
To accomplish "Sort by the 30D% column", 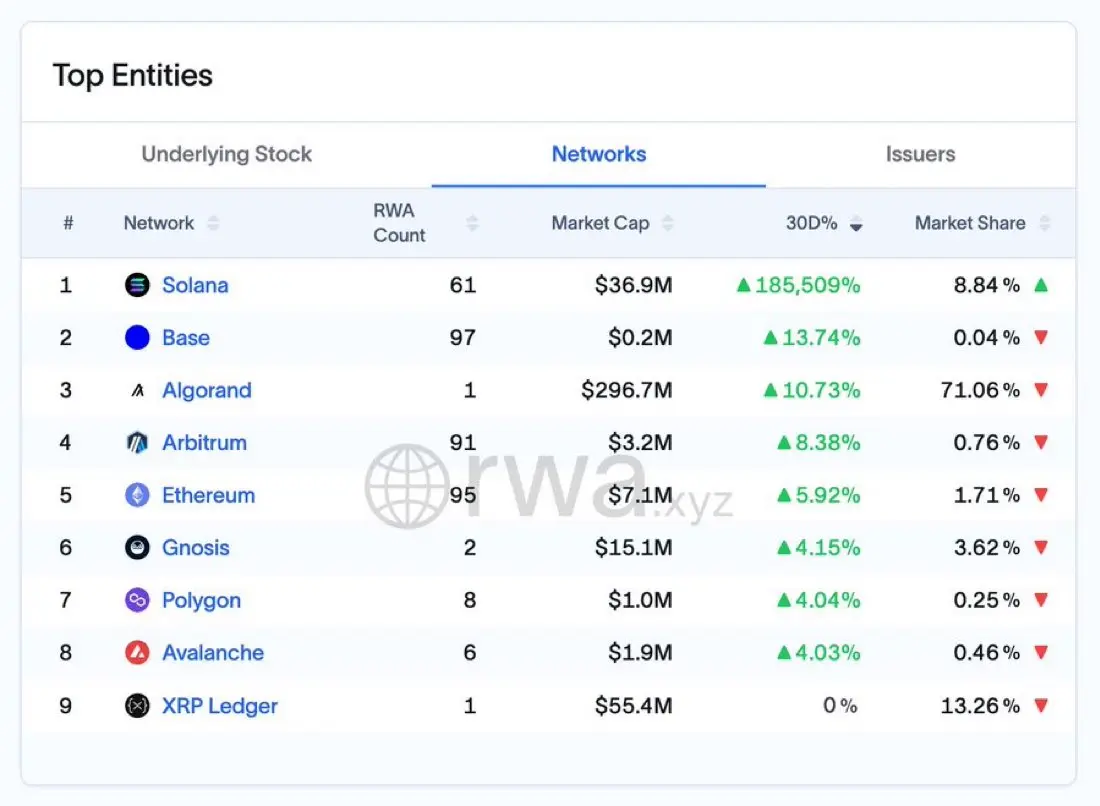I will [856, 223].
